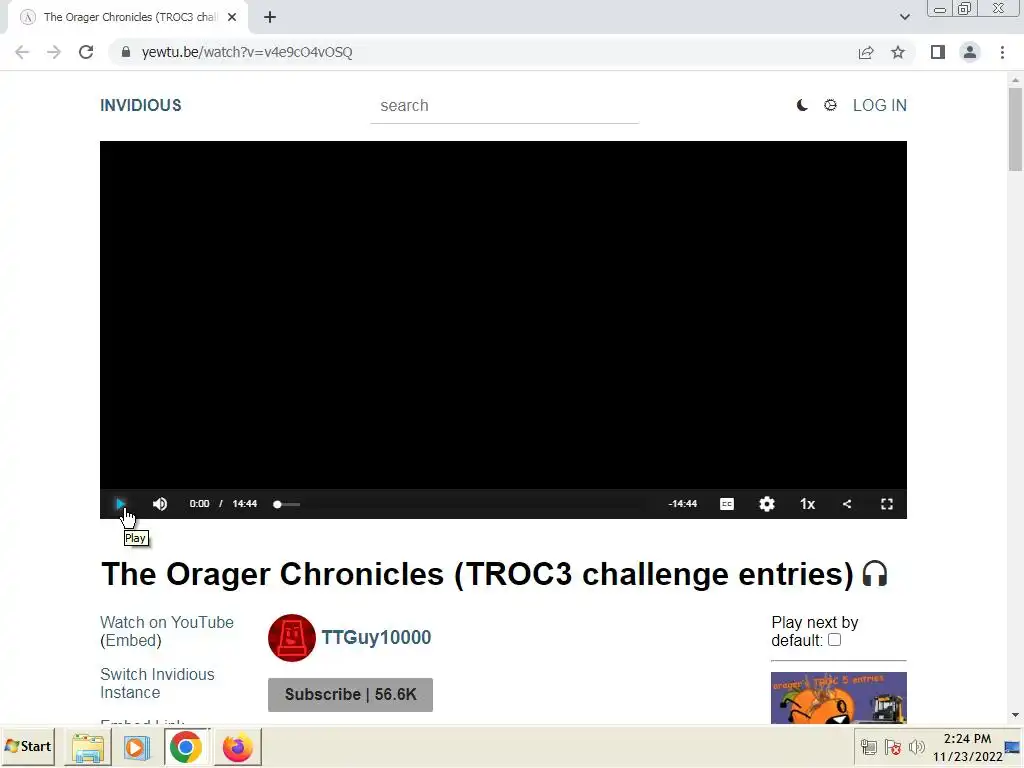Click Switch Invidious Instance link
Screen dimensions: 1024x768
point(157,683)
